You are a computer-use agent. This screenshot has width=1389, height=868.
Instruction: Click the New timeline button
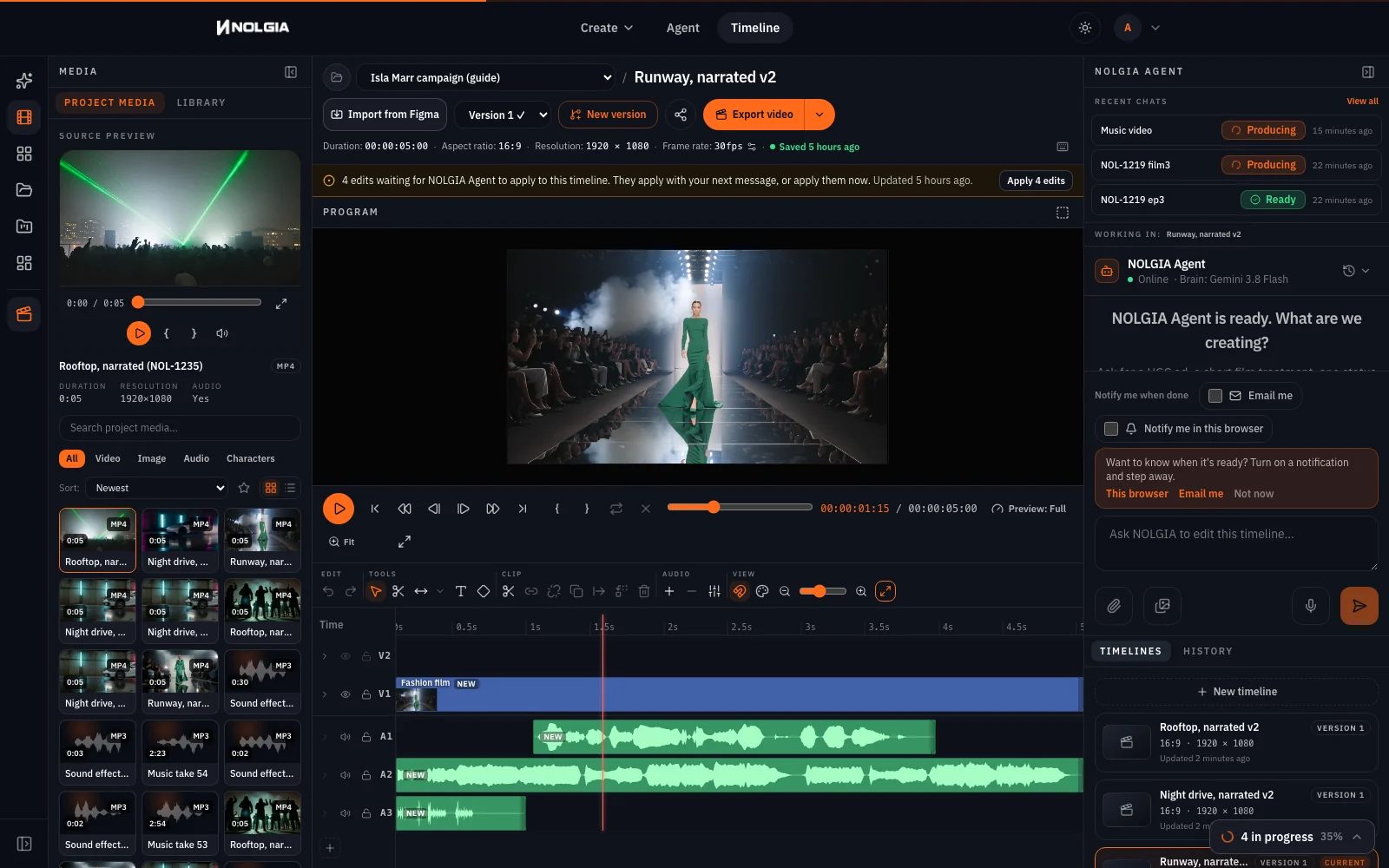tap(1236, 692)
